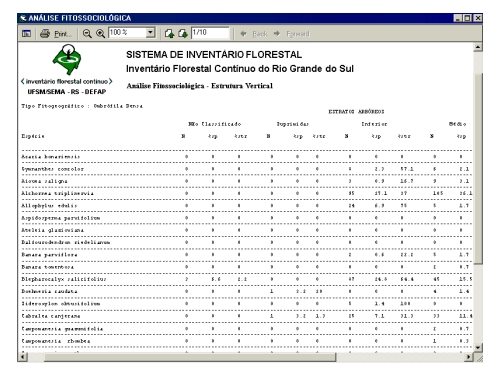This screenshot has height=376, width=500.
Task: Click 'Análise Fitossociológica - Estrutura Vertical' subtitle
Action: 199,86
